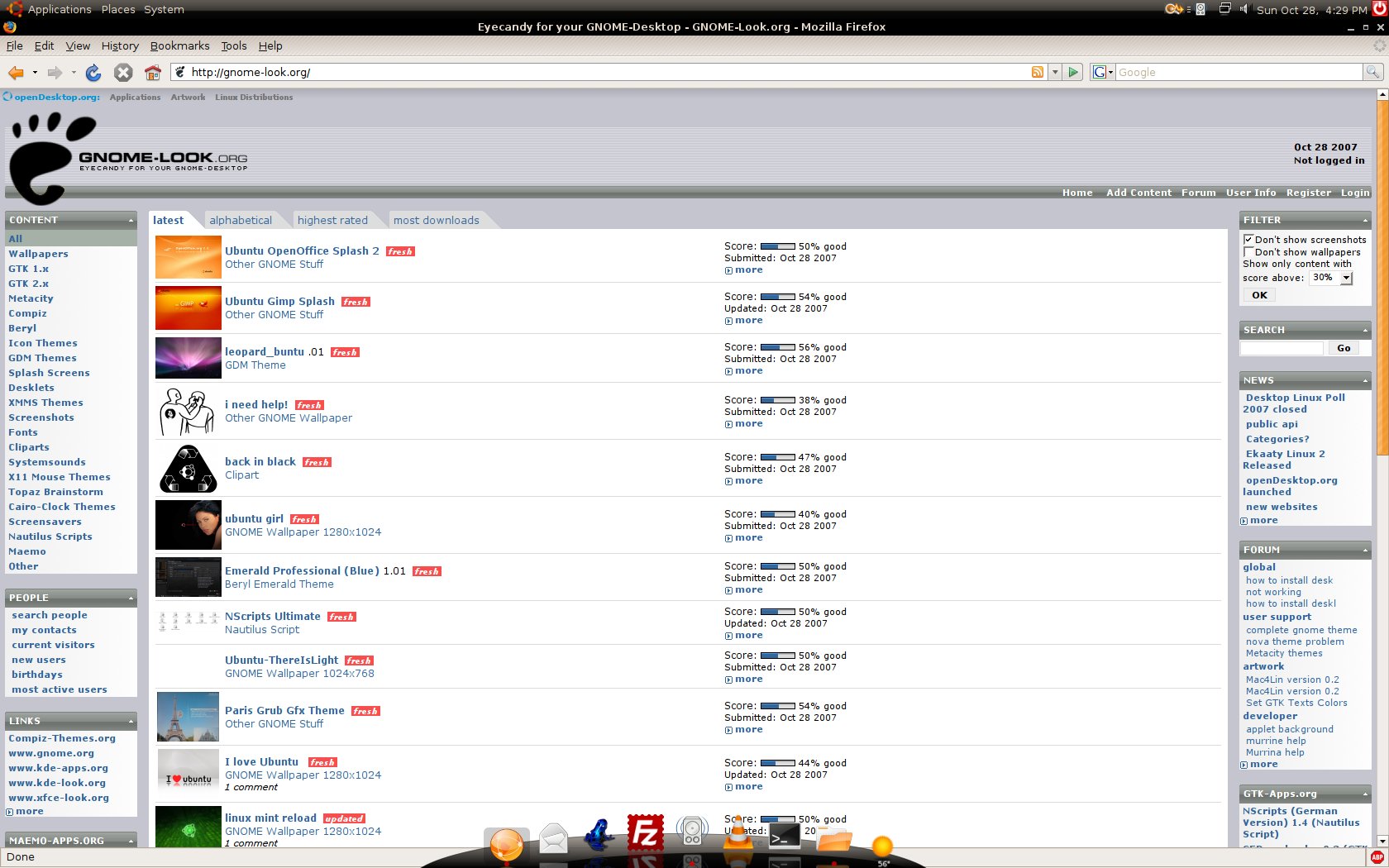Launch FileZilla from the dock

646,832
